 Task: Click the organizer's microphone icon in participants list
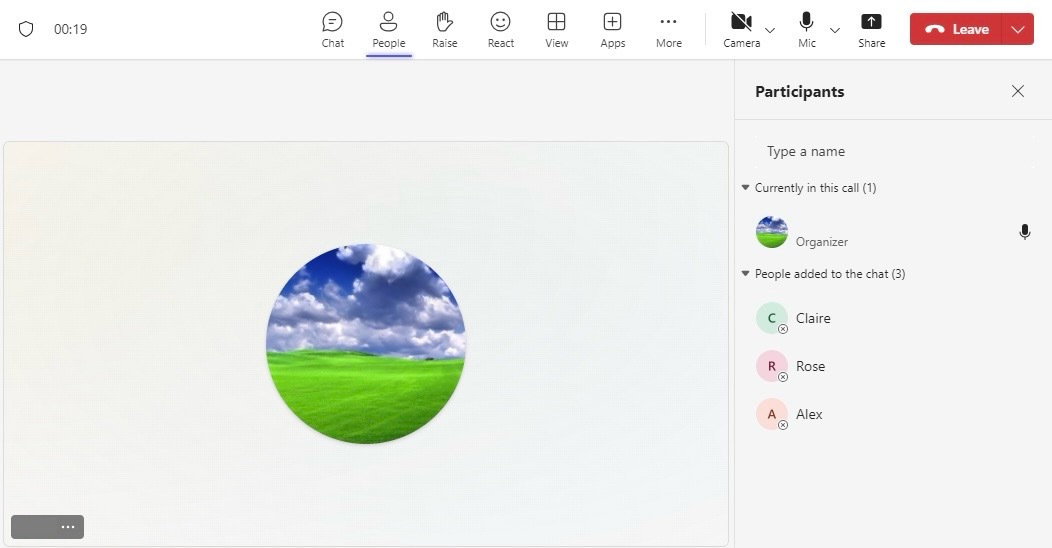click(1024, 232)
